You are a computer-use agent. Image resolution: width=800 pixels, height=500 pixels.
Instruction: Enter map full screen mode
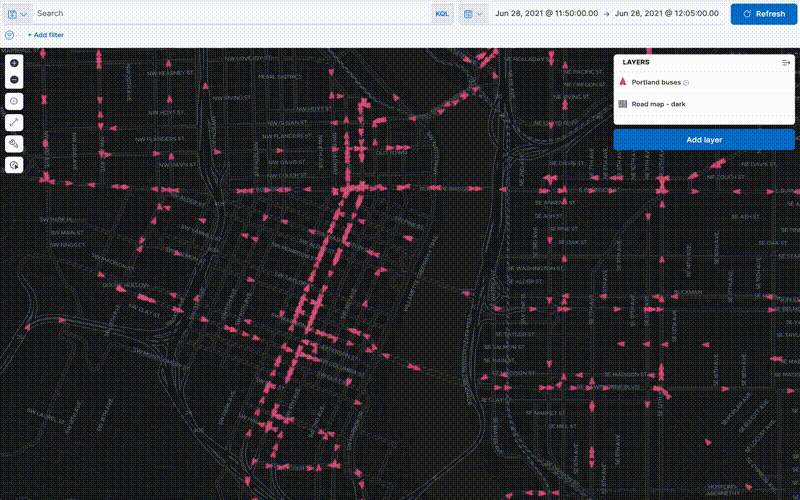[x=14, y=122]
